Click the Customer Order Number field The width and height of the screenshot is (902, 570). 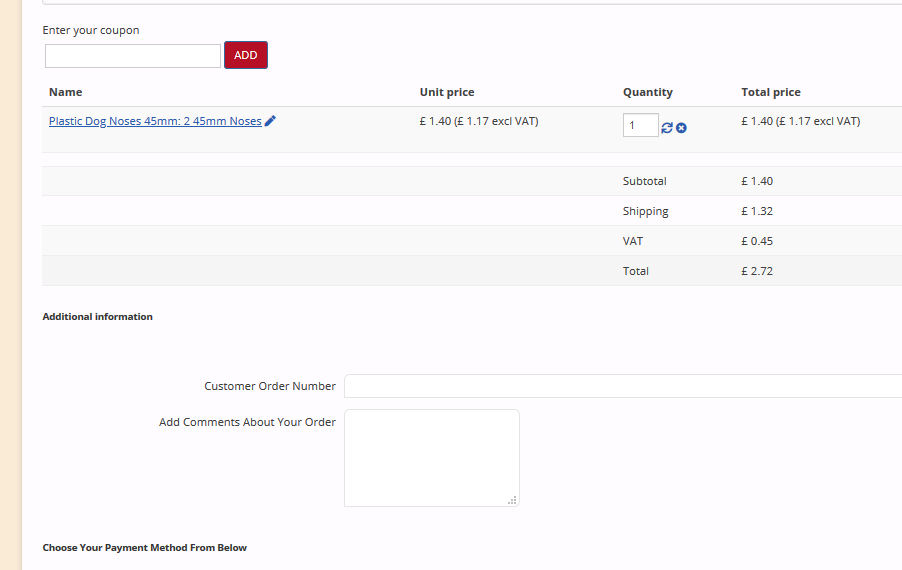pos(622,386)
